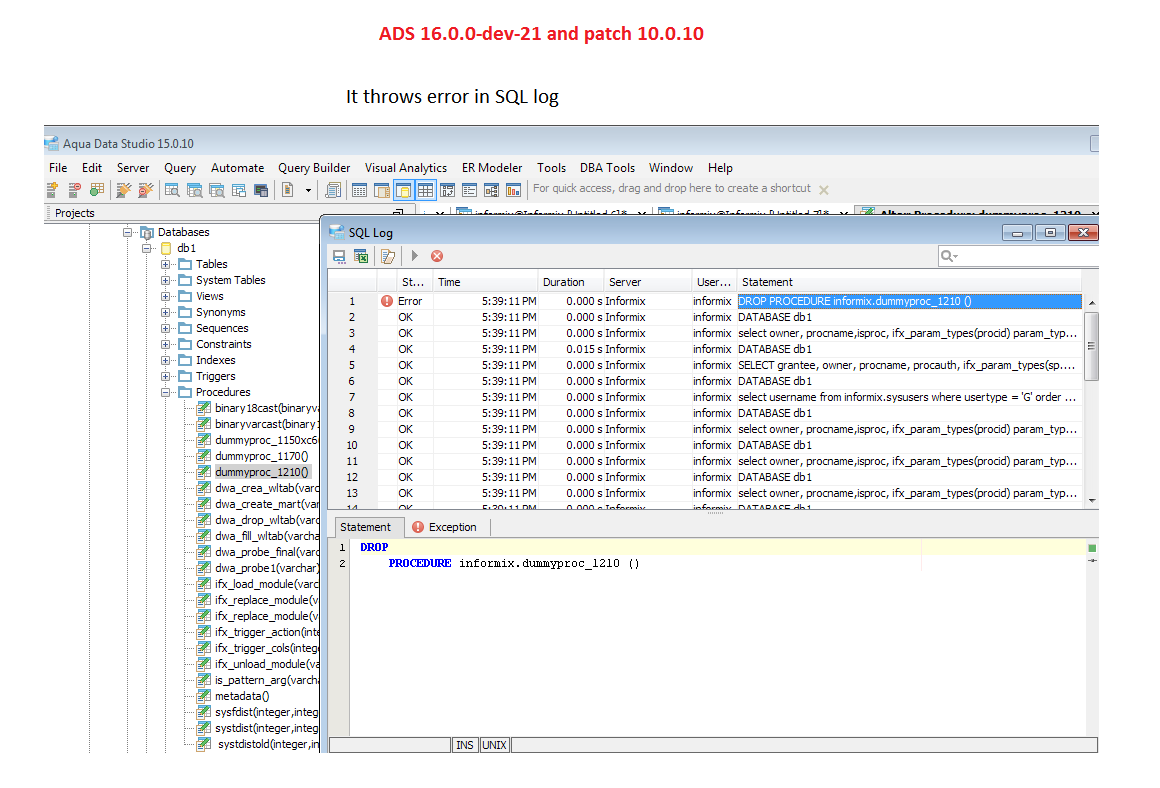Select the Triggers folder in tree
This screenshot has width=1160, height=788.
tap(215, 376)
